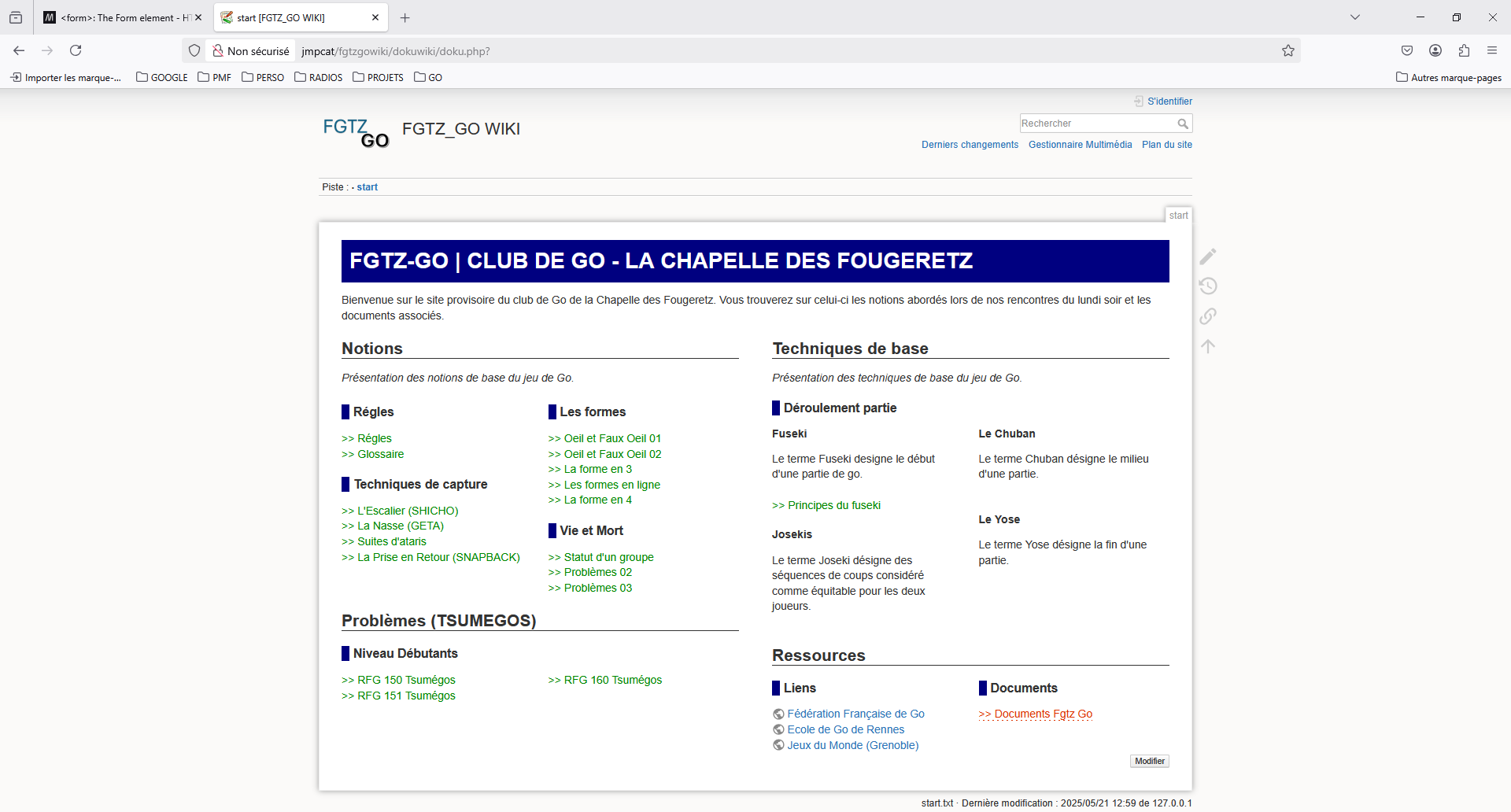Open the old revisions history icon
The image size is (1511, 812).
tap(1208, 286)
